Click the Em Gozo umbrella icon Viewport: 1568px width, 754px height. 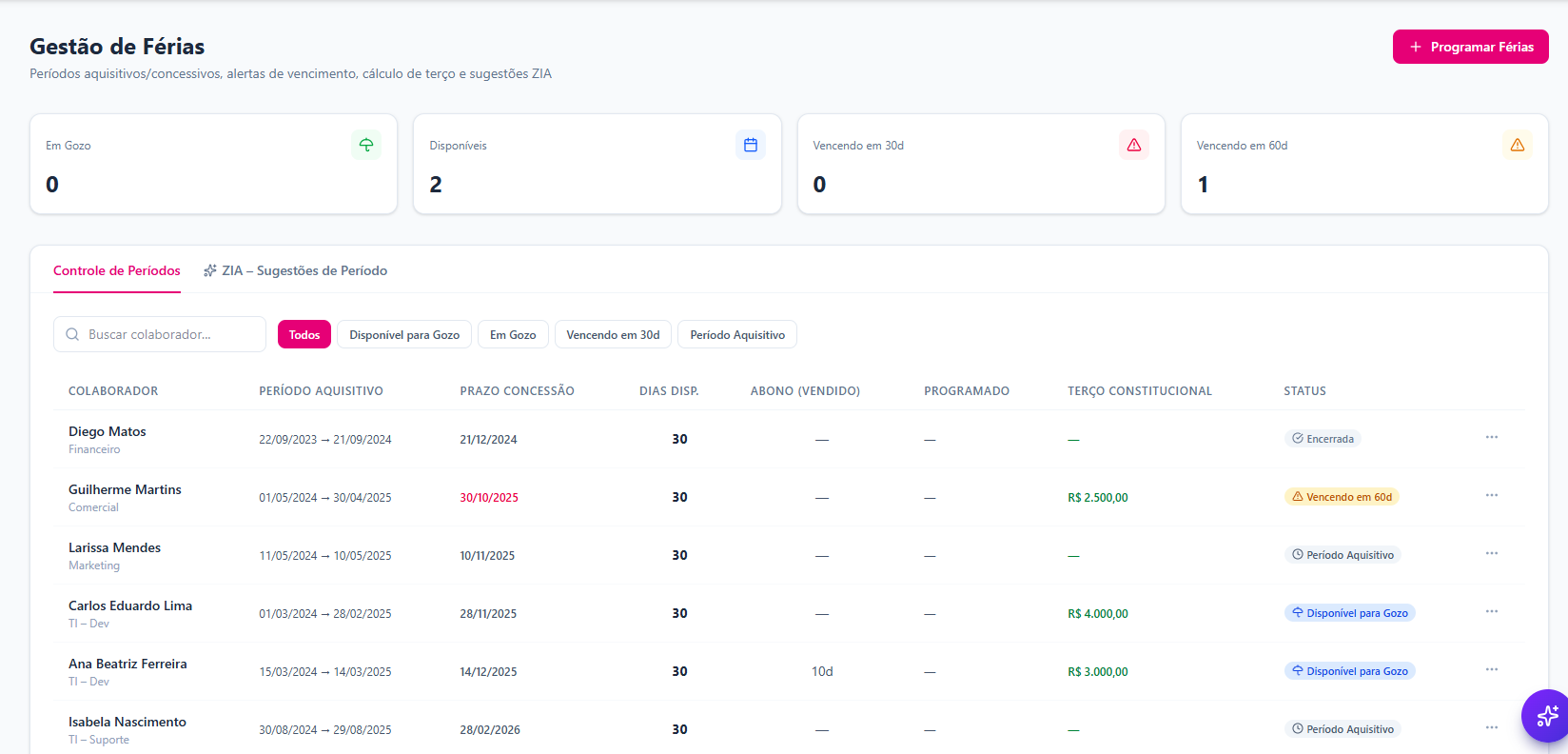(366, 145)
